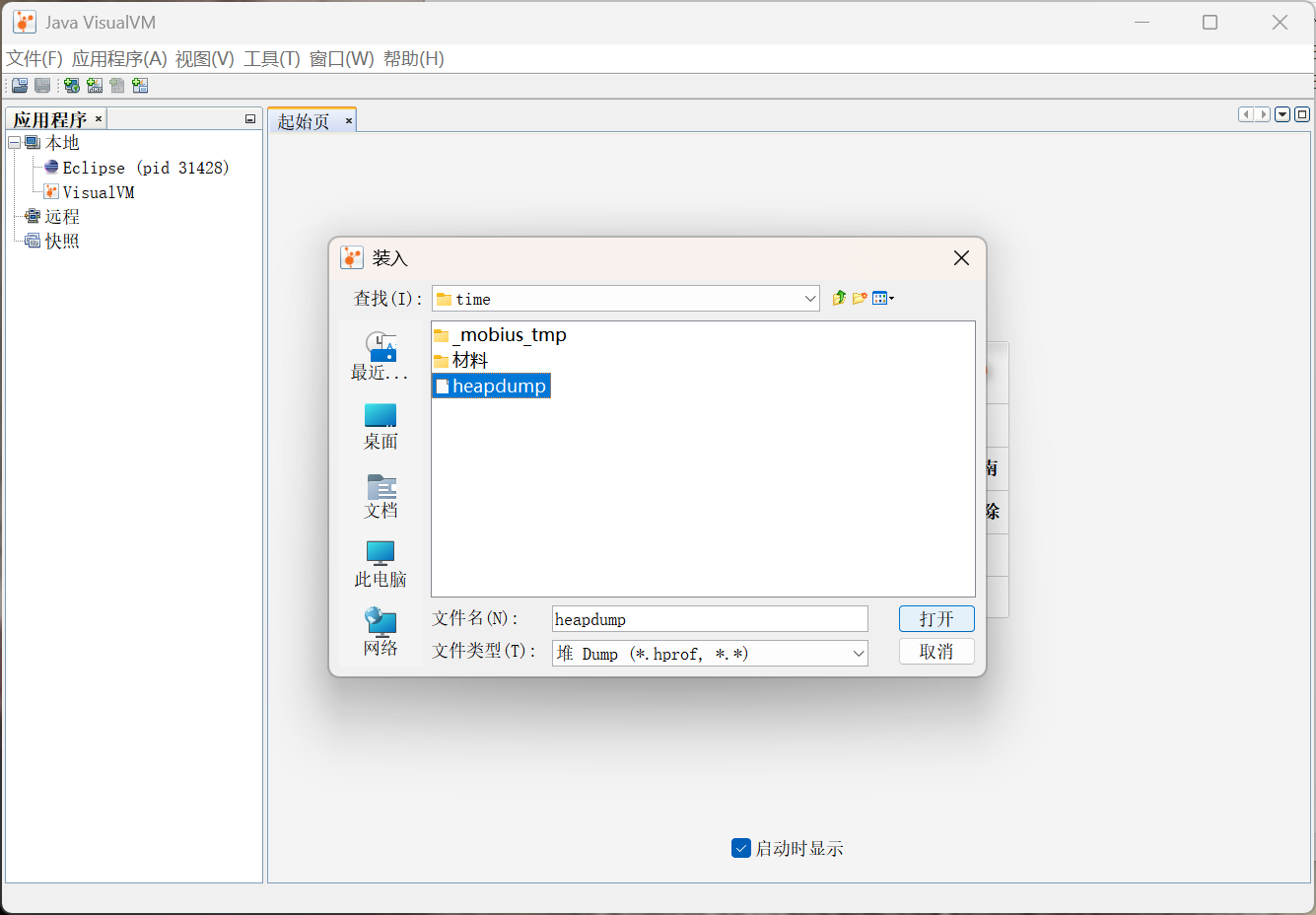Viewport: 1316px width, 915px height.
Task: Go up one folder level in dialog
Action: click(839, 298)
